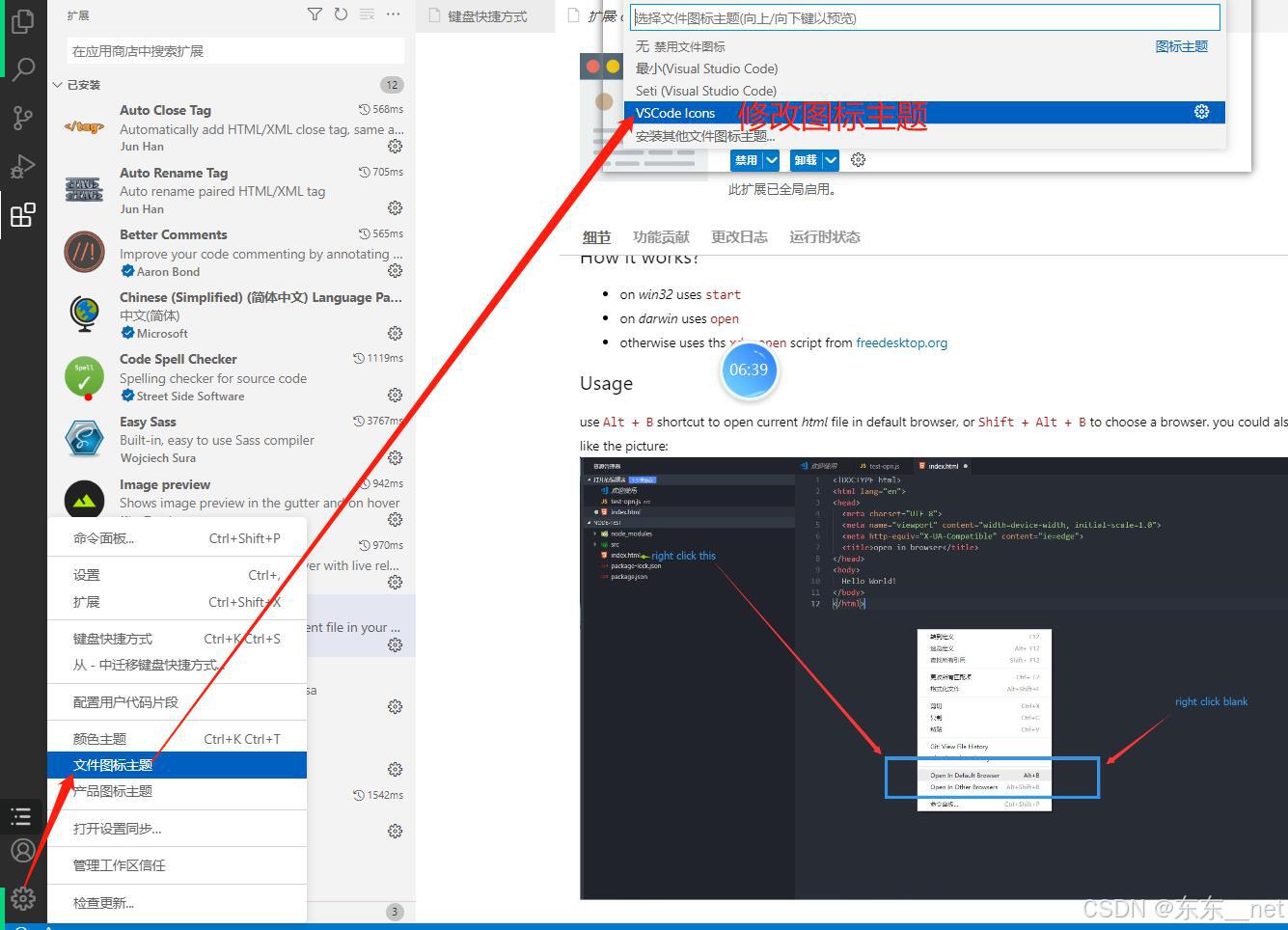The image size is (1288, 930).
Task: Choose 安装其他文件图标主题... option
Action: [924, 136]
